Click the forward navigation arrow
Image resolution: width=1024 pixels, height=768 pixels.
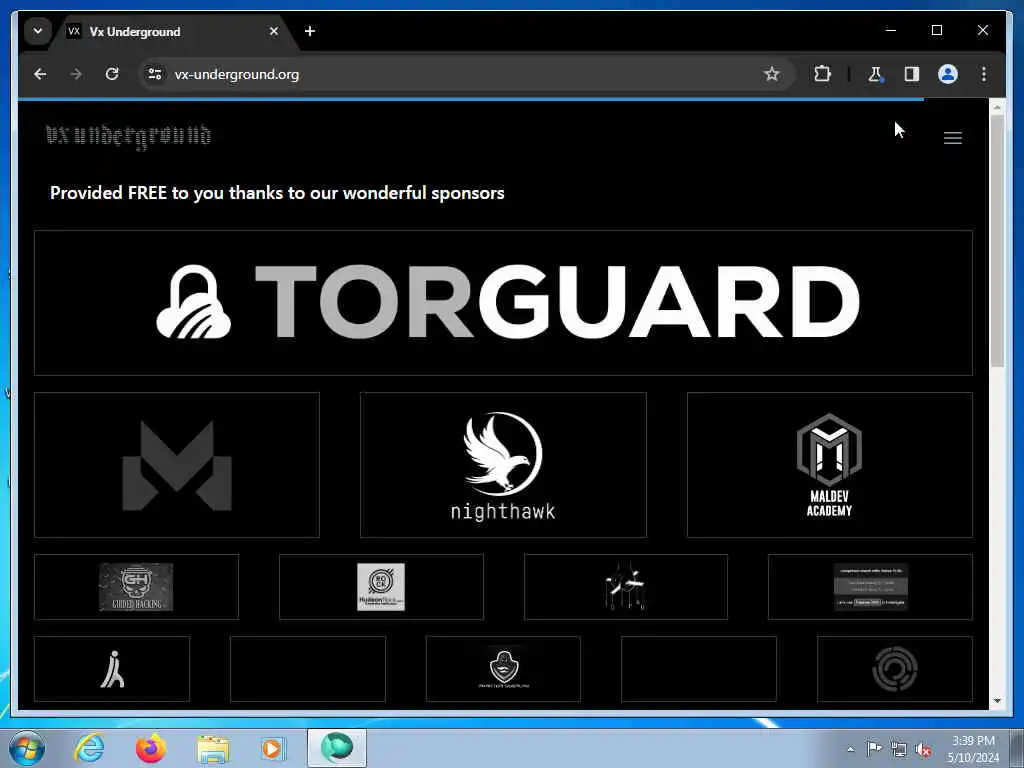[76, 74]
